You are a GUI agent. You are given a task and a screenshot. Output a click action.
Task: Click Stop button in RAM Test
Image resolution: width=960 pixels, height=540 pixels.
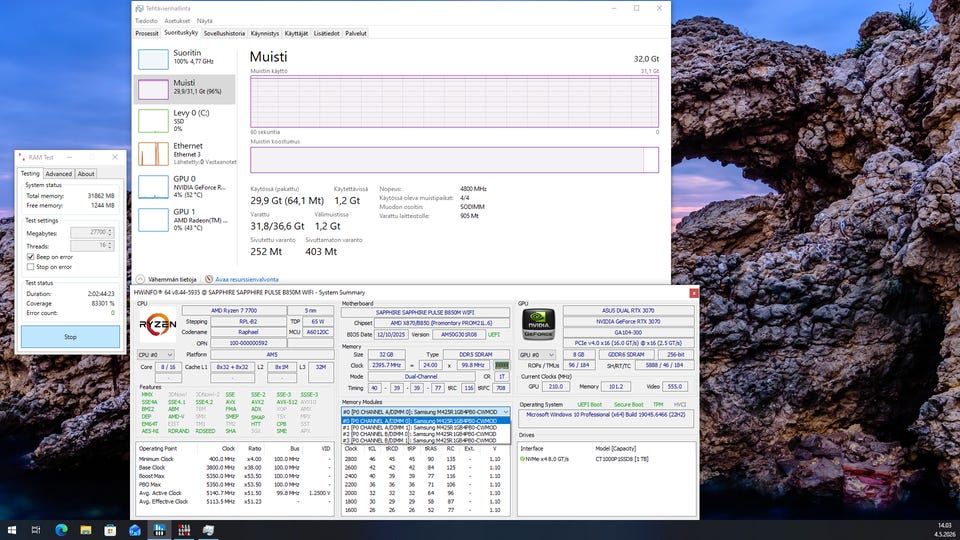click(70, 337)
